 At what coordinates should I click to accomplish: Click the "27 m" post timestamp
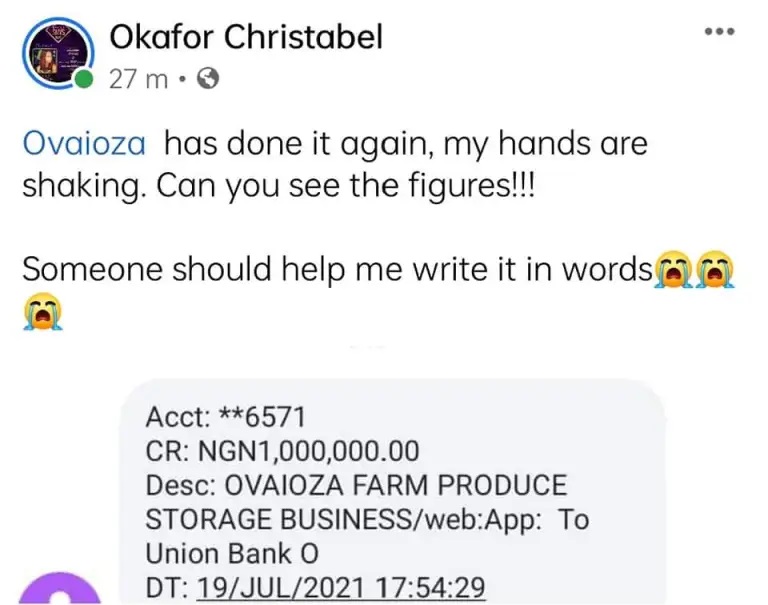tap(138, 79)
